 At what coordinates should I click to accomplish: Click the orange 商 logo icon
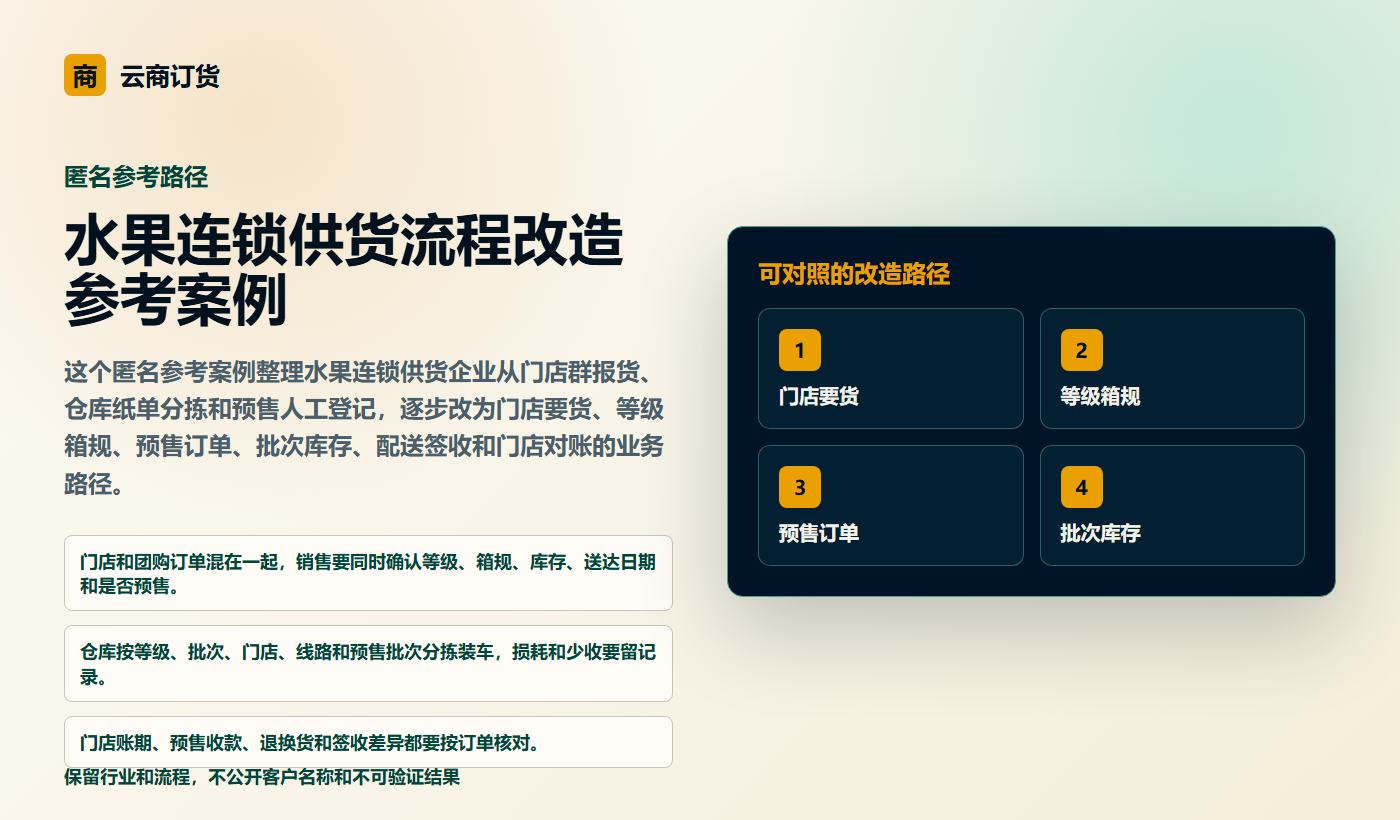85,75
